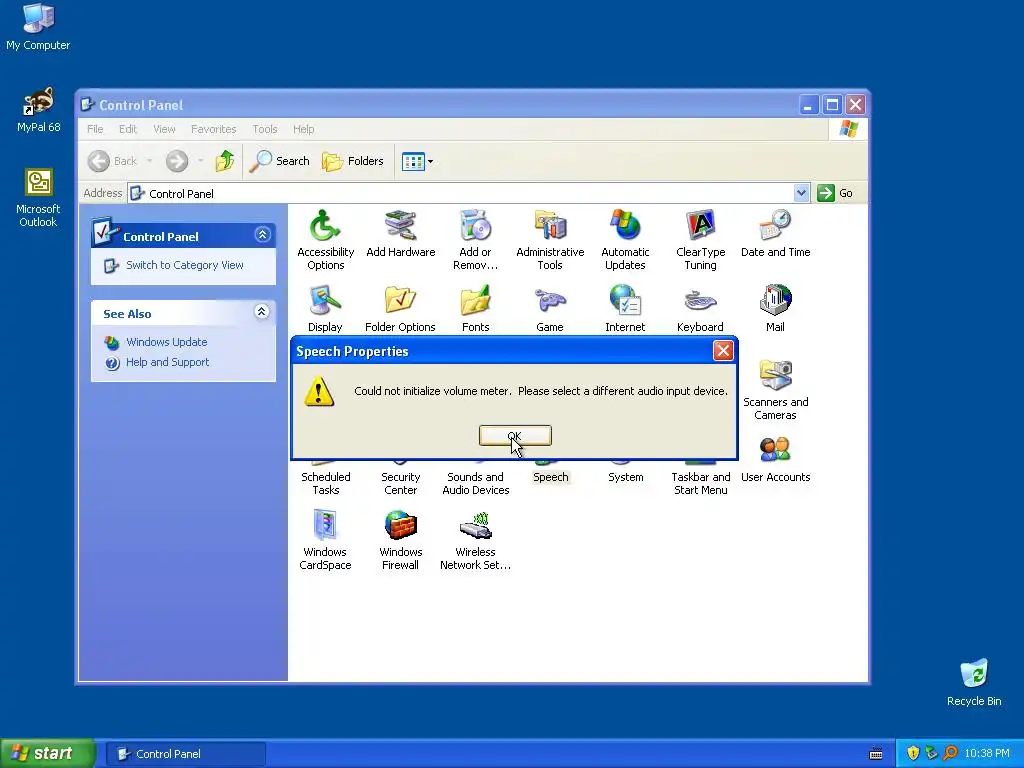Click OK in Speech Properties dialog

[515, 436]
